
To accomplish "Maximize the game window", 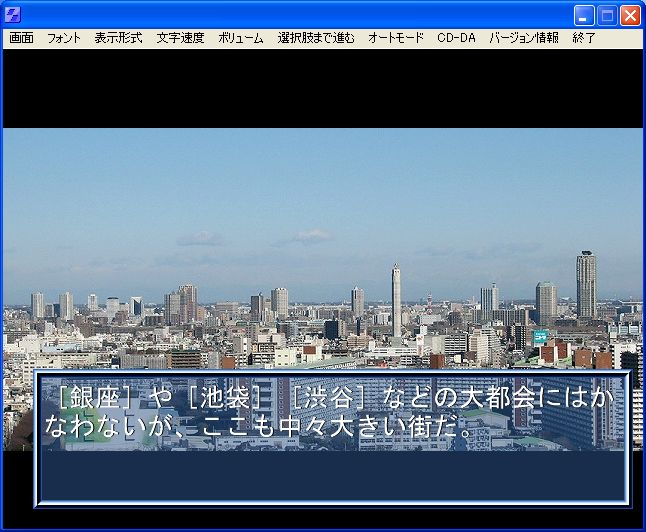I will 607,16.
